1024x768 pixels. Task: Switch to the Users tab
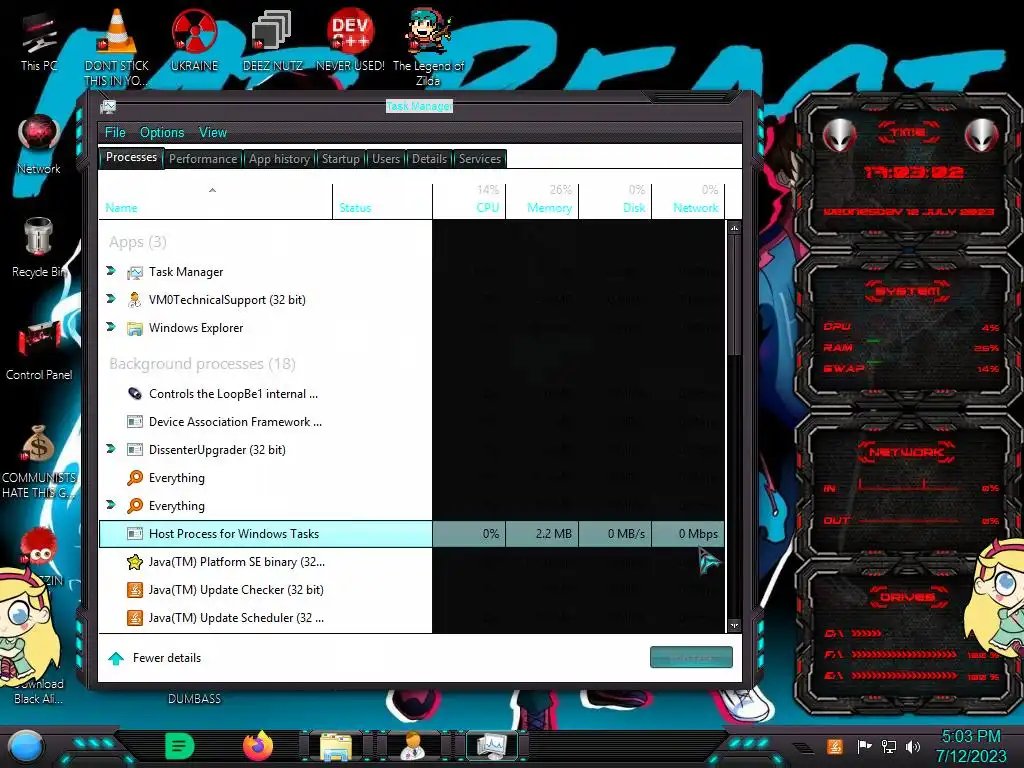pos(386,159)
